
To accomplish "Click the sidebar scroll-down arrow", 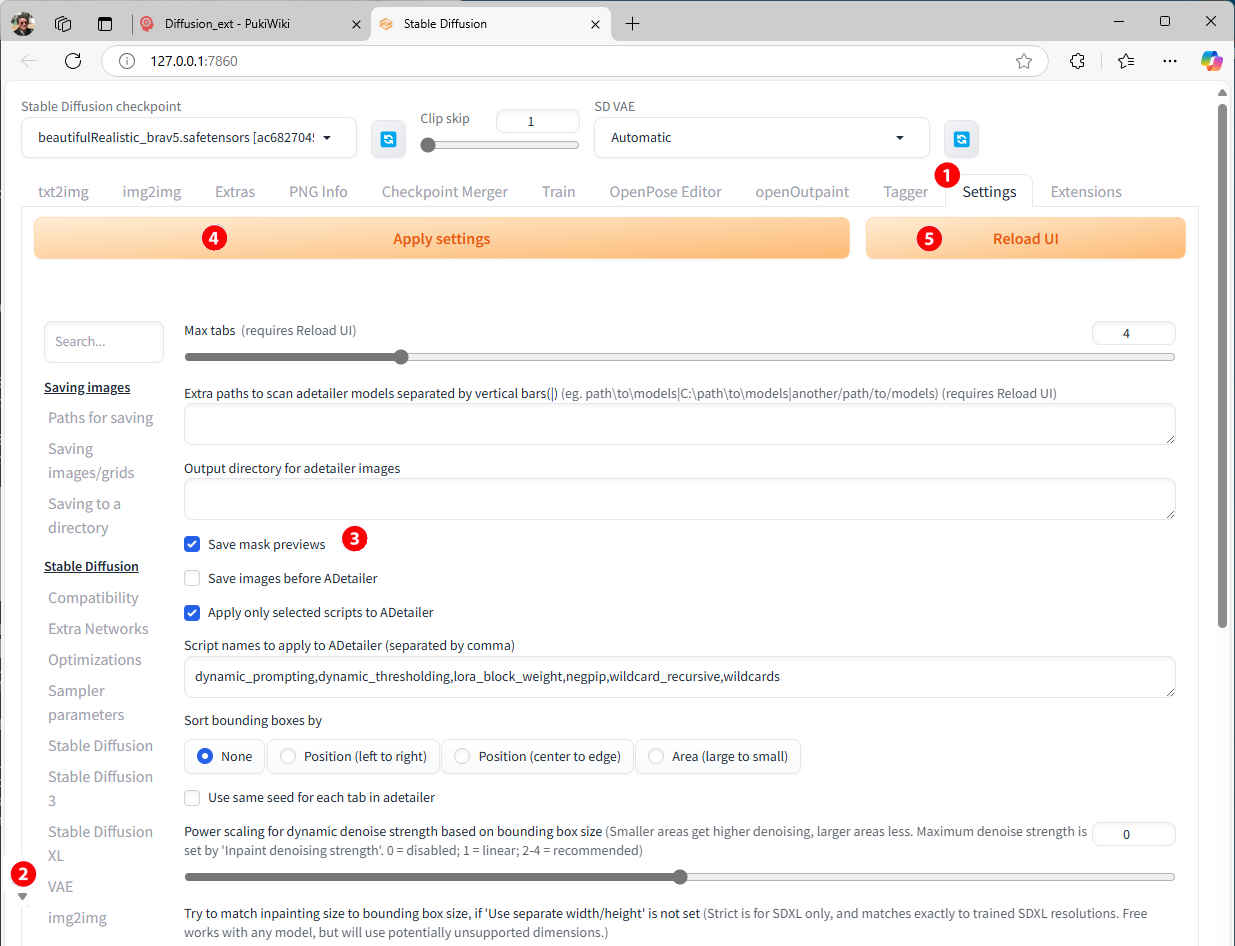I will point(23,896).
